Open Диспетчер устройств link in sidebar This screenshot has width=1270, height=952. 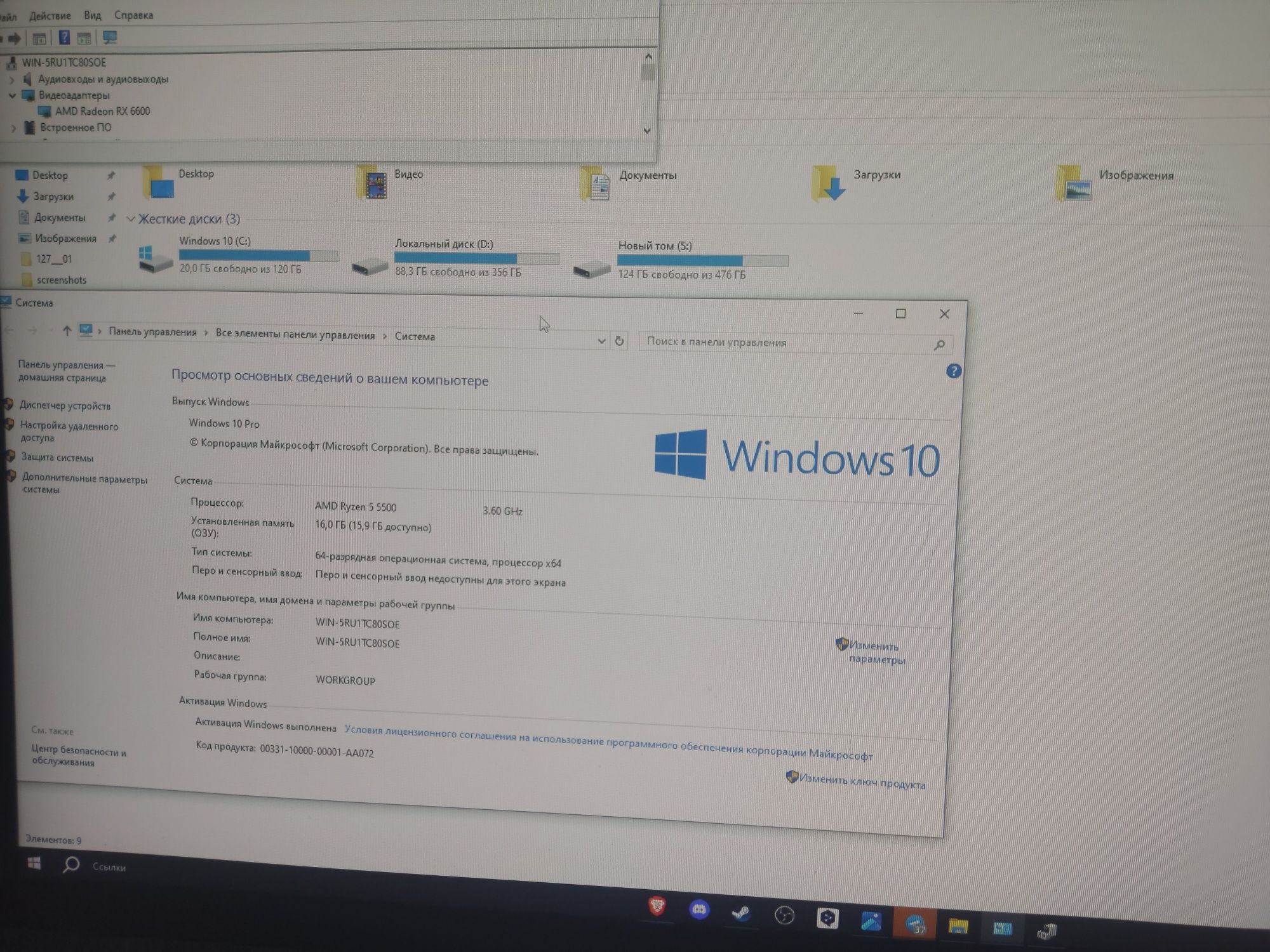click(65, 406)
